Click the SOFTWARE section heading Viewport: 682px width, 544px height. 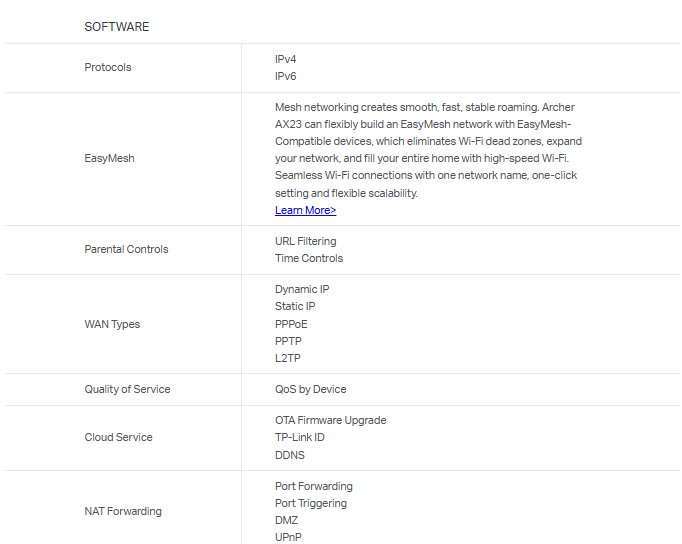pos(116,27)
